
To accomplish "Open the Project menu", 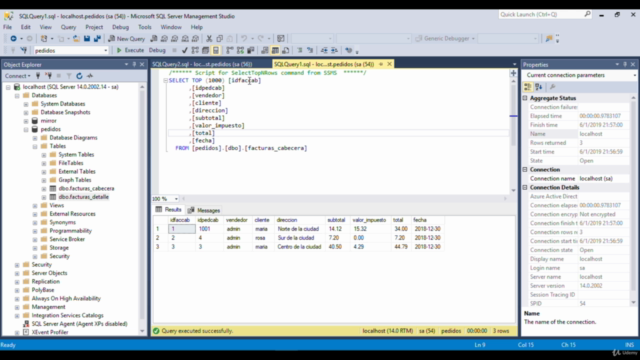I will [x=94, y=27].
